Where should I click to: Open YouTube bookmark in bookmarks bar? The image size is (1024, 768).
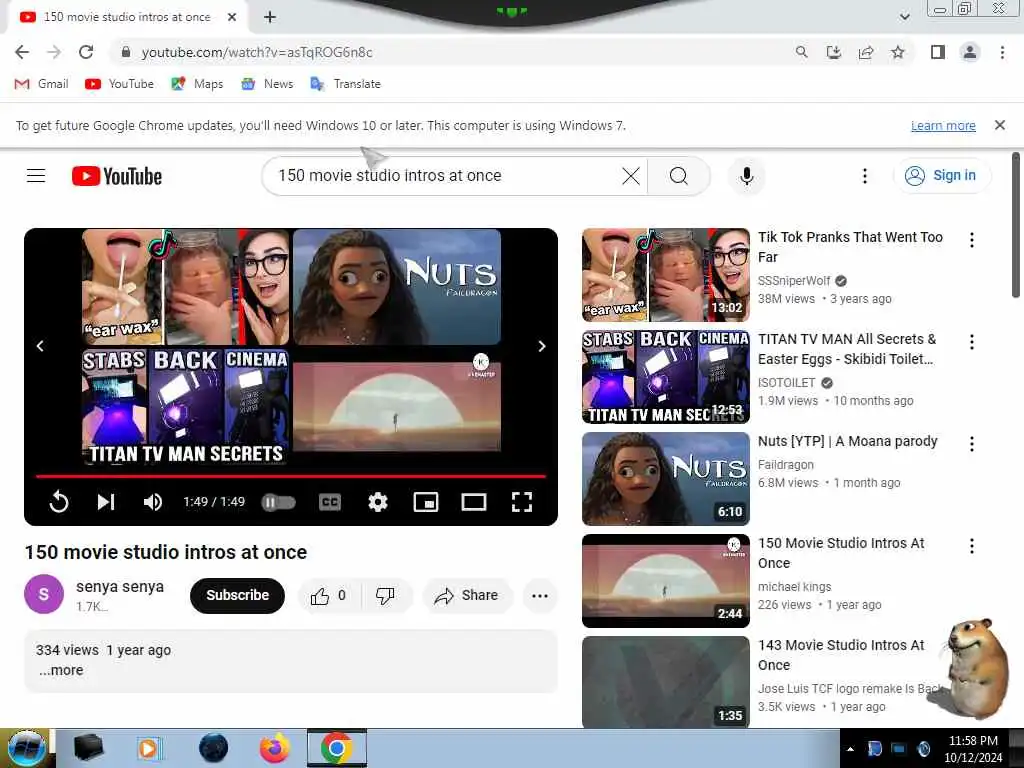(120, 84)
